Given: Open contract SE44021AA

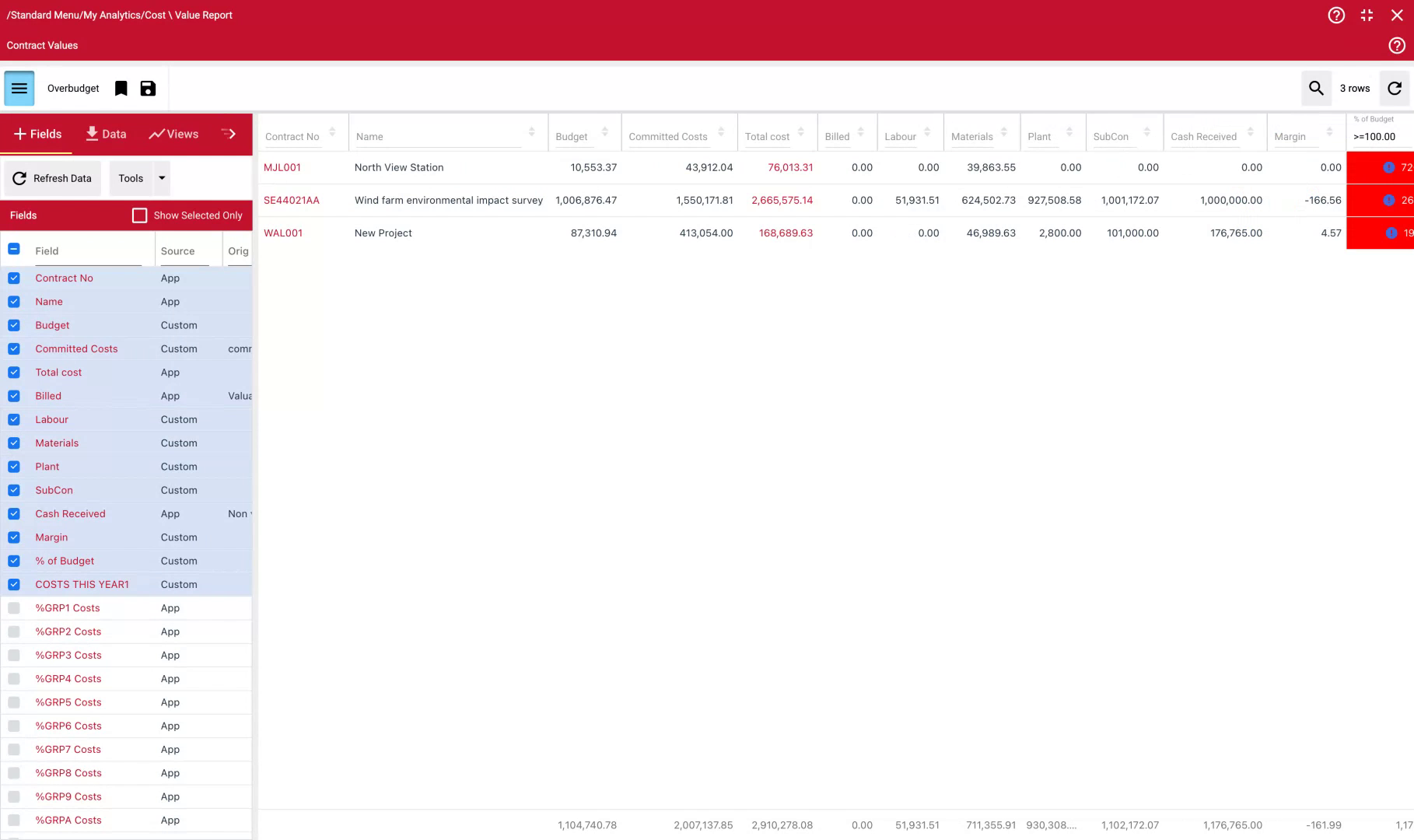Looking at the screenshot, I should pos(292,200).
